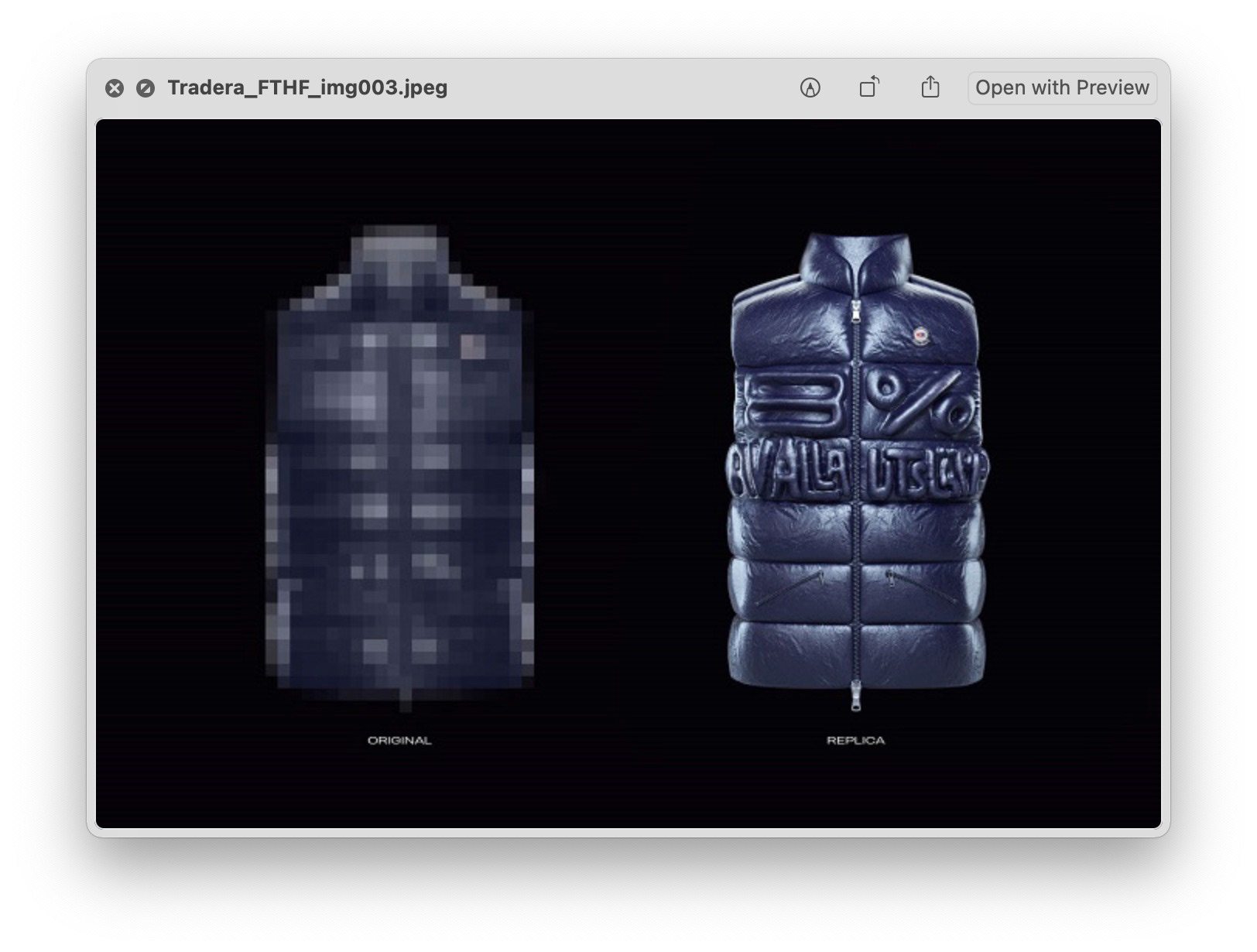Viewport: 1257px width, 952px height.
Task: Click the navy replica puffer vest
Action: (x=856, y=471)
